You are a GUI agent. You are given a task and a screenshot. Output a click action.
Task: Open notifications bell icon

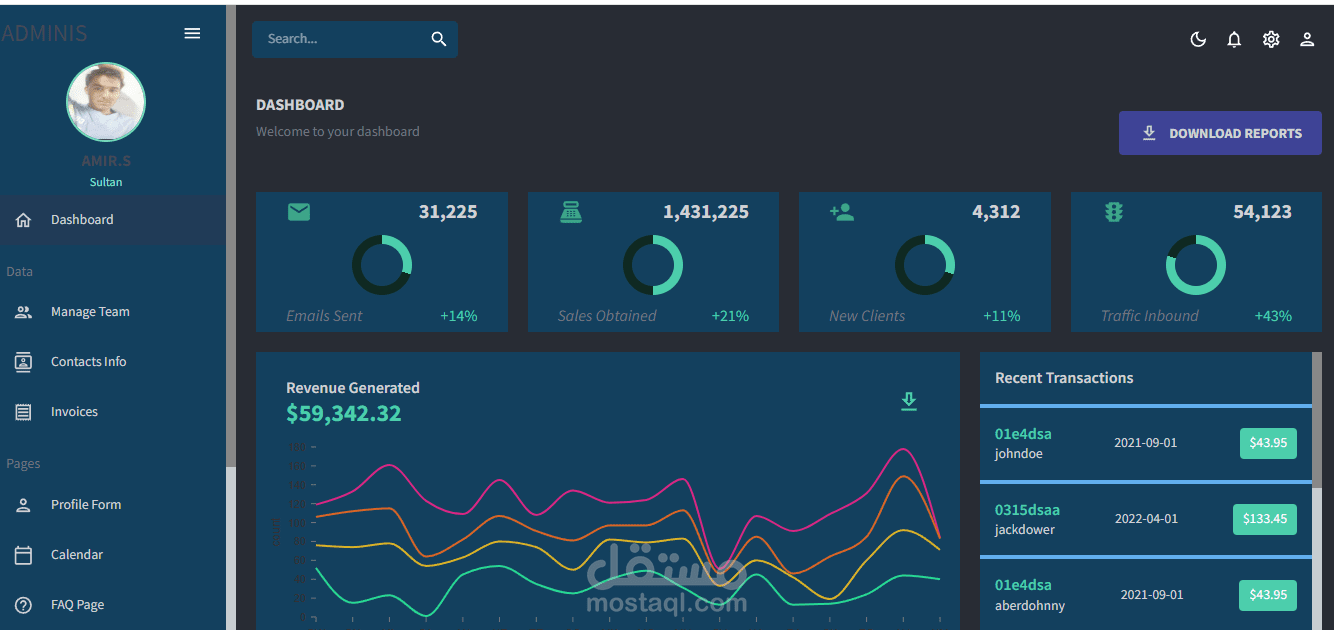[x=1234, y=39]
